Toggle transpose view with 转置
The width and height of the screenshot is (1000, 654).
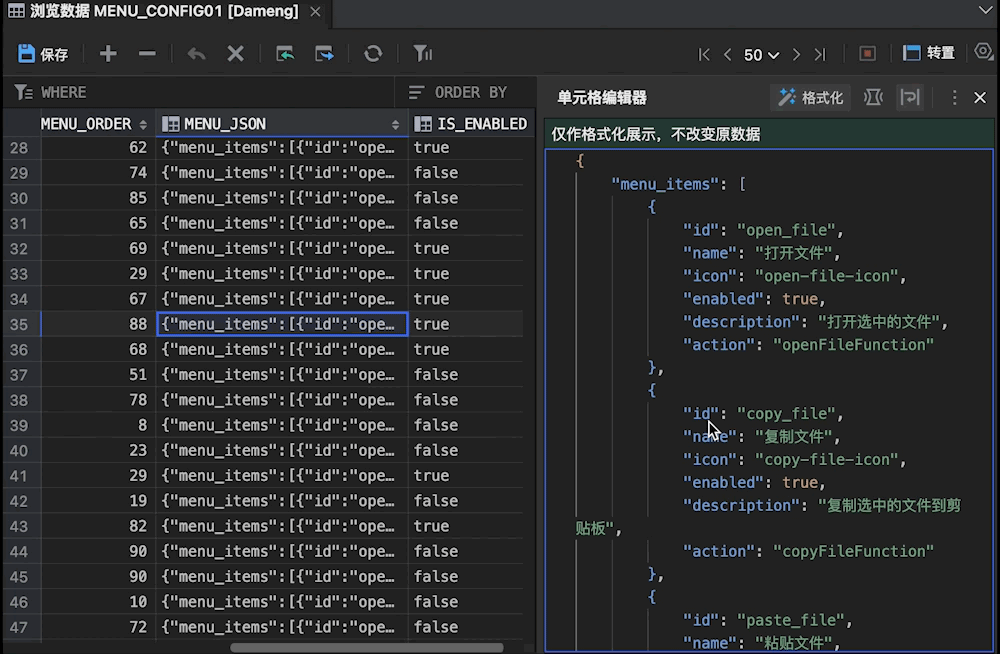929,54
